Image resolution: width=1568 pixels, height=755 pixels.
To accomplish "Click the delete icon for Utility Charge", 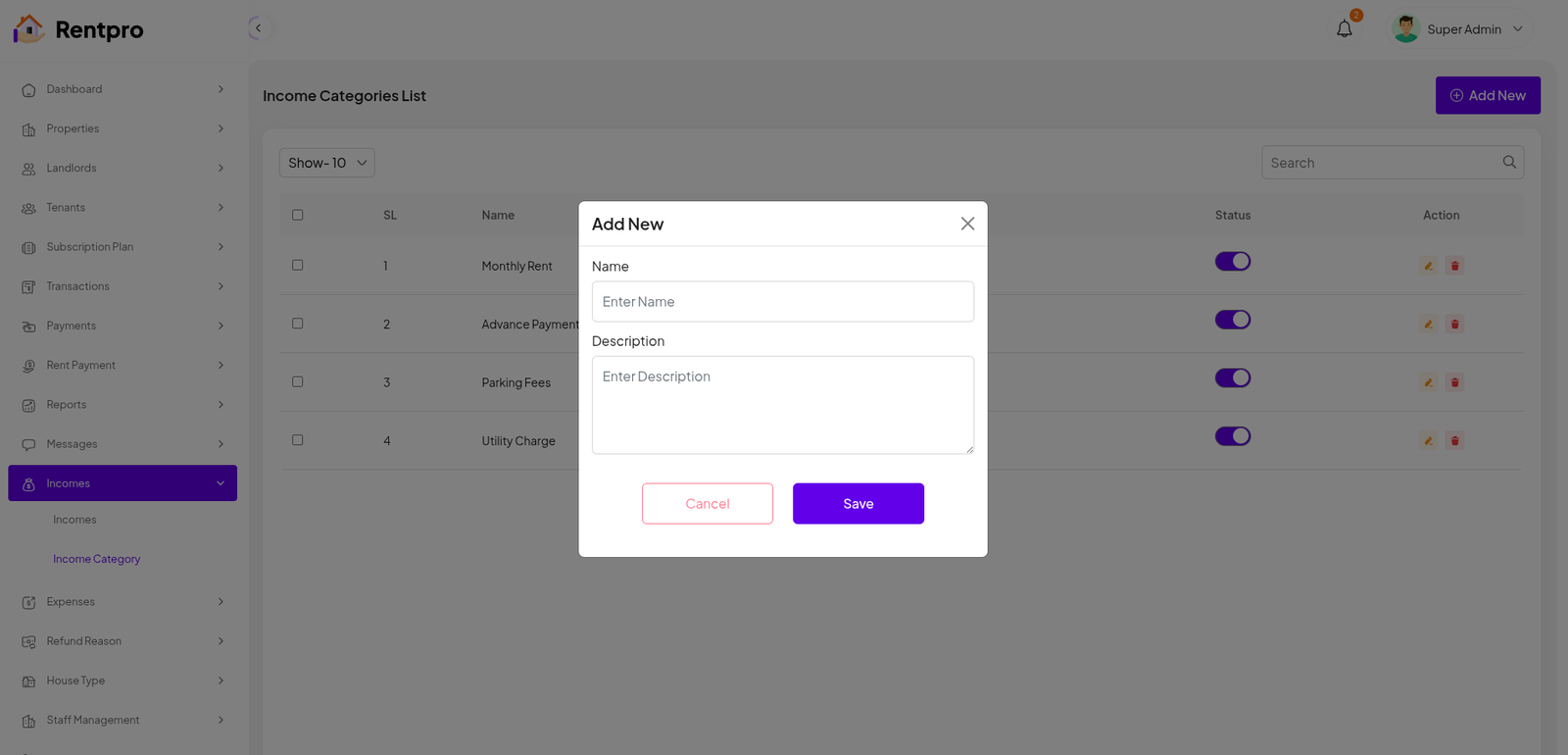I will 1454,441.
